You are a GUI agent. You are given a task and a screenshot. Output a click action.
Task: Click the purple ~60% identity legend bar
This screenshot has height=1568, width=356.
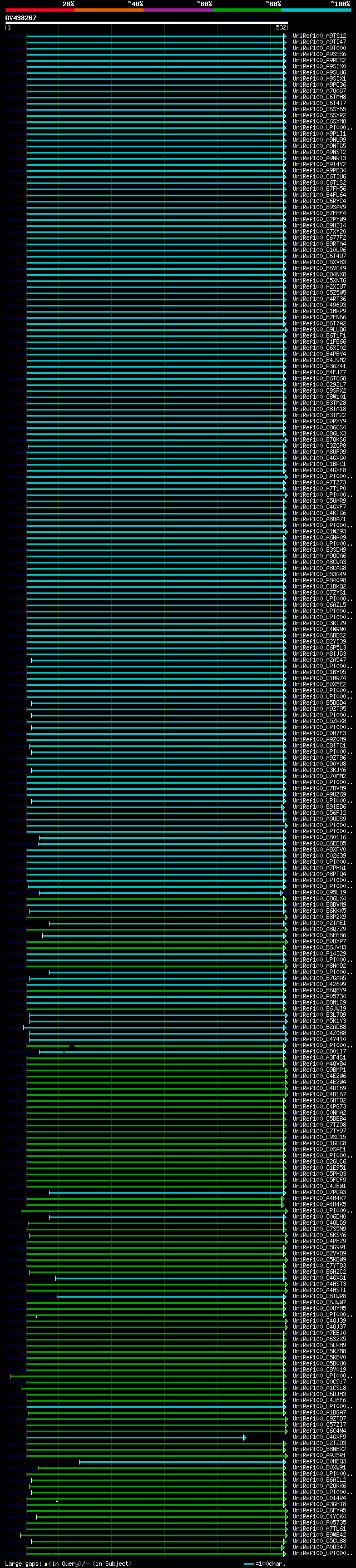177,11
